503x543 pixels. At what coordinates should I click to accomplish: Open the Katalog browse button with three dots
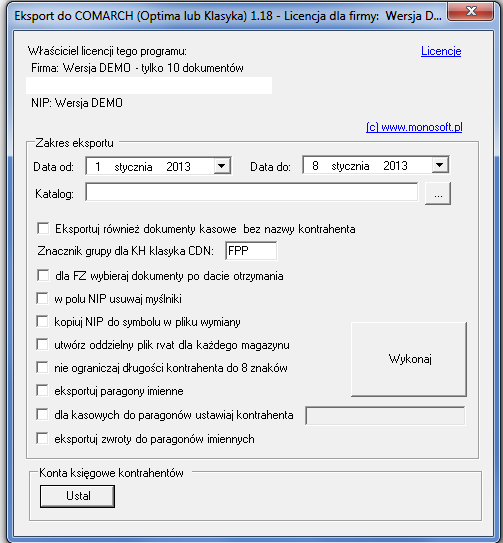pos(438,194)
